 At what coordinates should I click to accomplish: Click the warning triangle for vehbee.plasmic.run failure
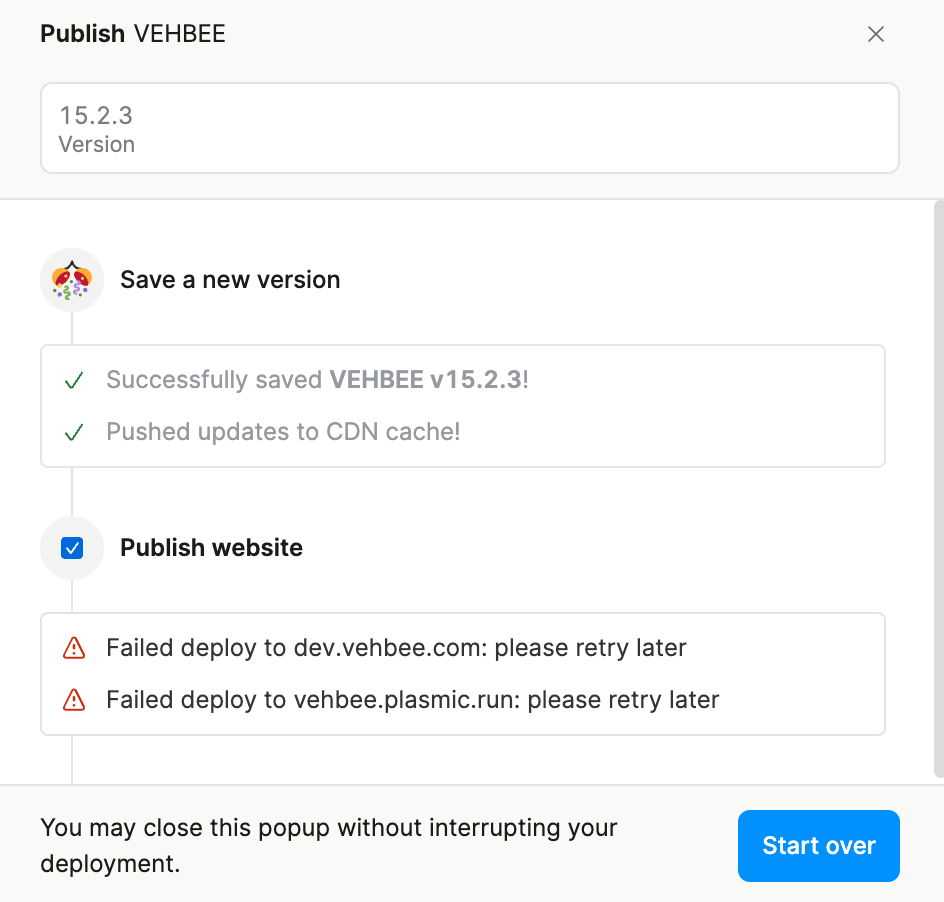(73, 699)
